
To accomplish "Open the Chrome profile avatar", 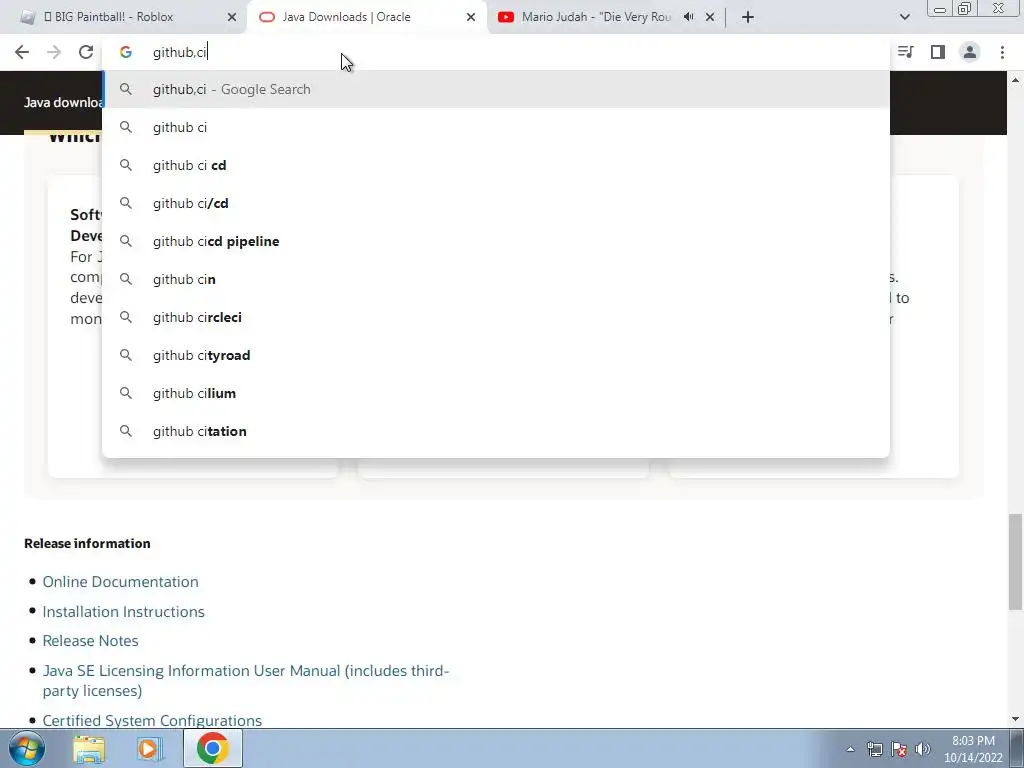I will (970, 52).
